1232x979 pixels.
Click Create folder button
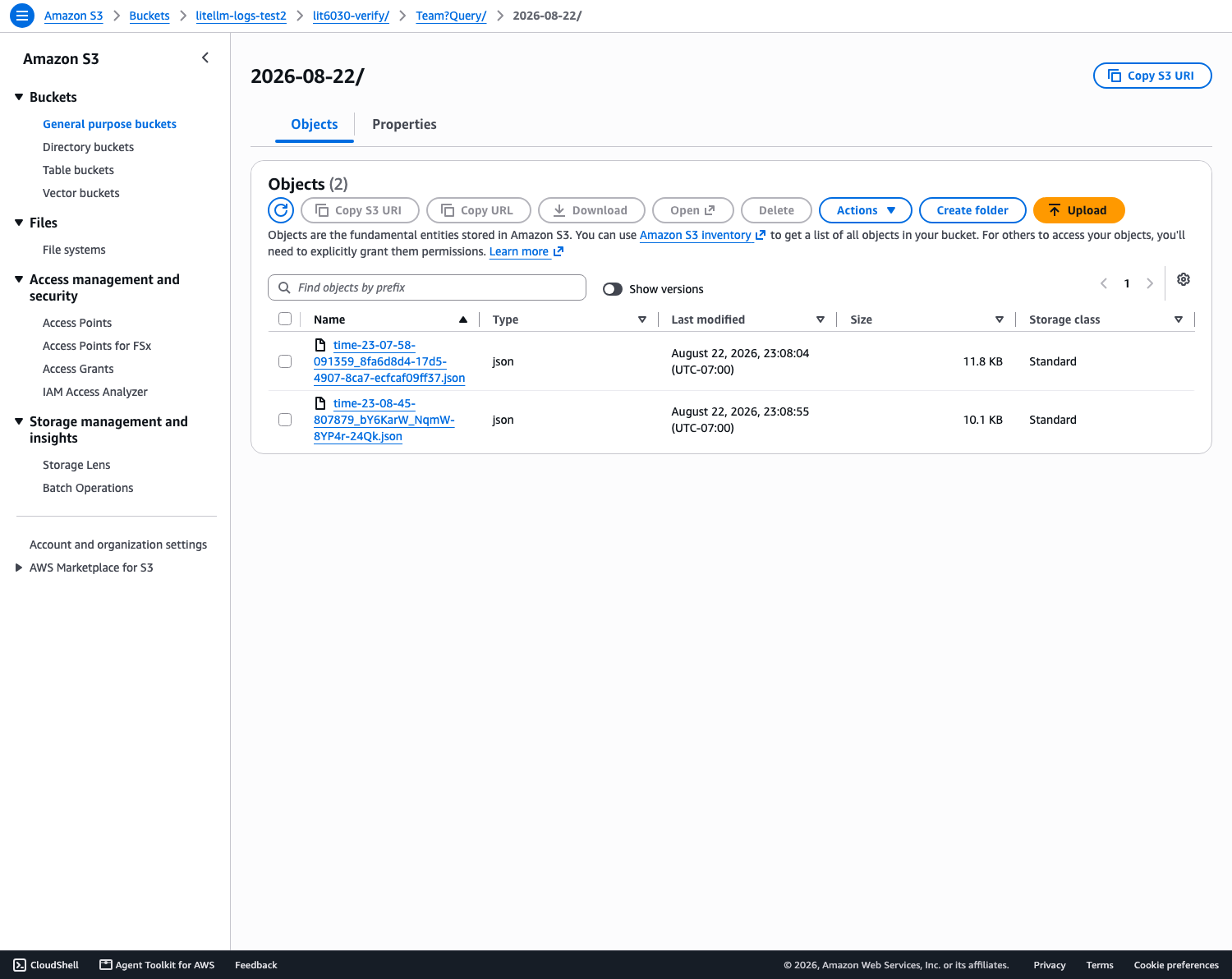[x=972, y=210]
